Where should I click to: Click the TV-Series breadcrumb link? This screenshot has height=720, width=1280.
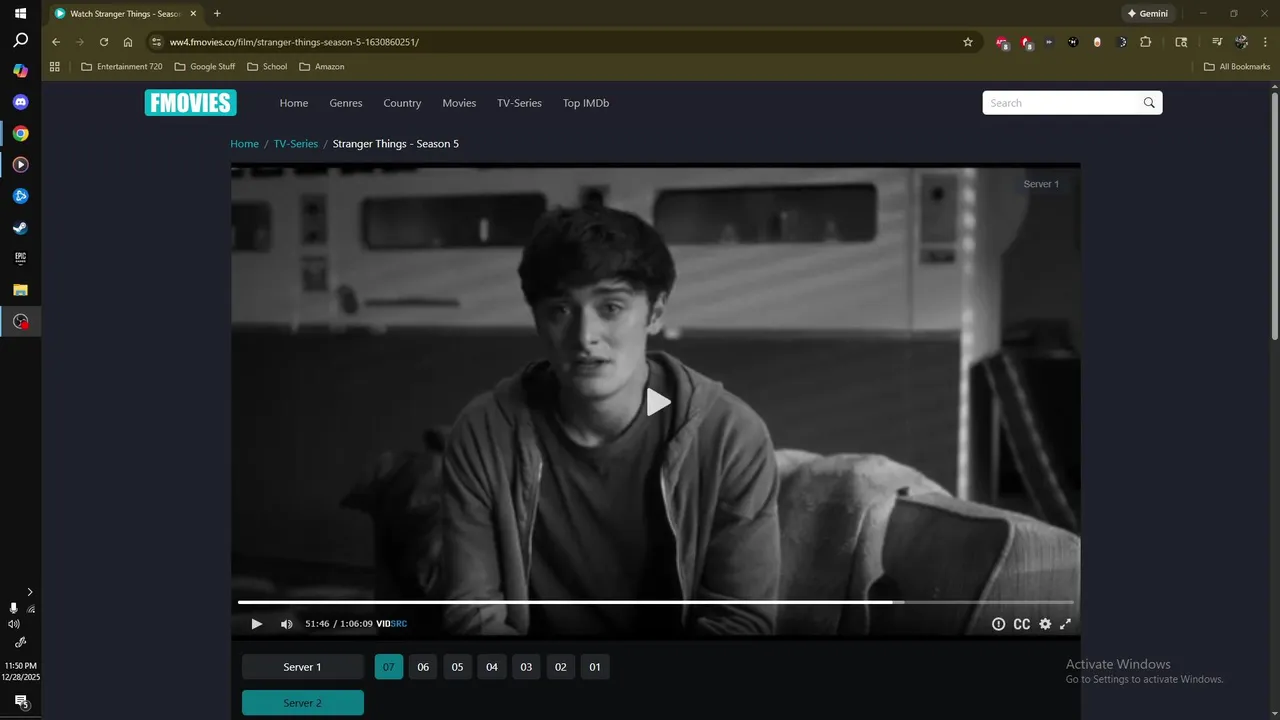(x=296, y=144)
